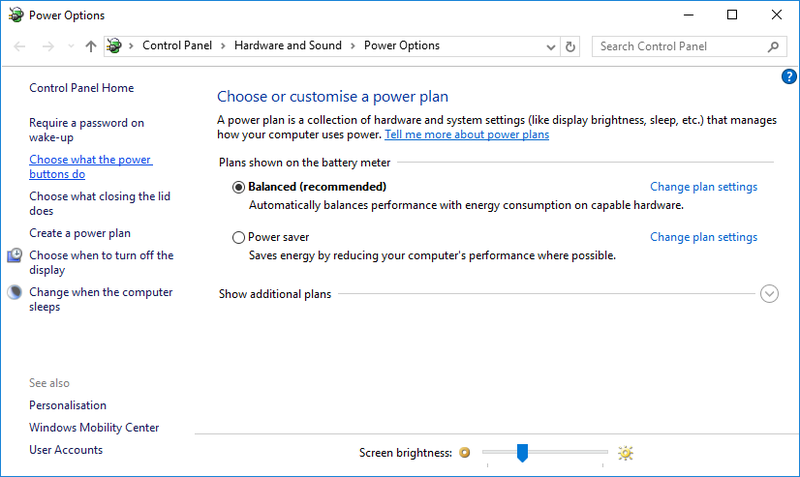
Task: Expand Show additional plans chevron
Action: pyautogui.click(x=769, y=294)
